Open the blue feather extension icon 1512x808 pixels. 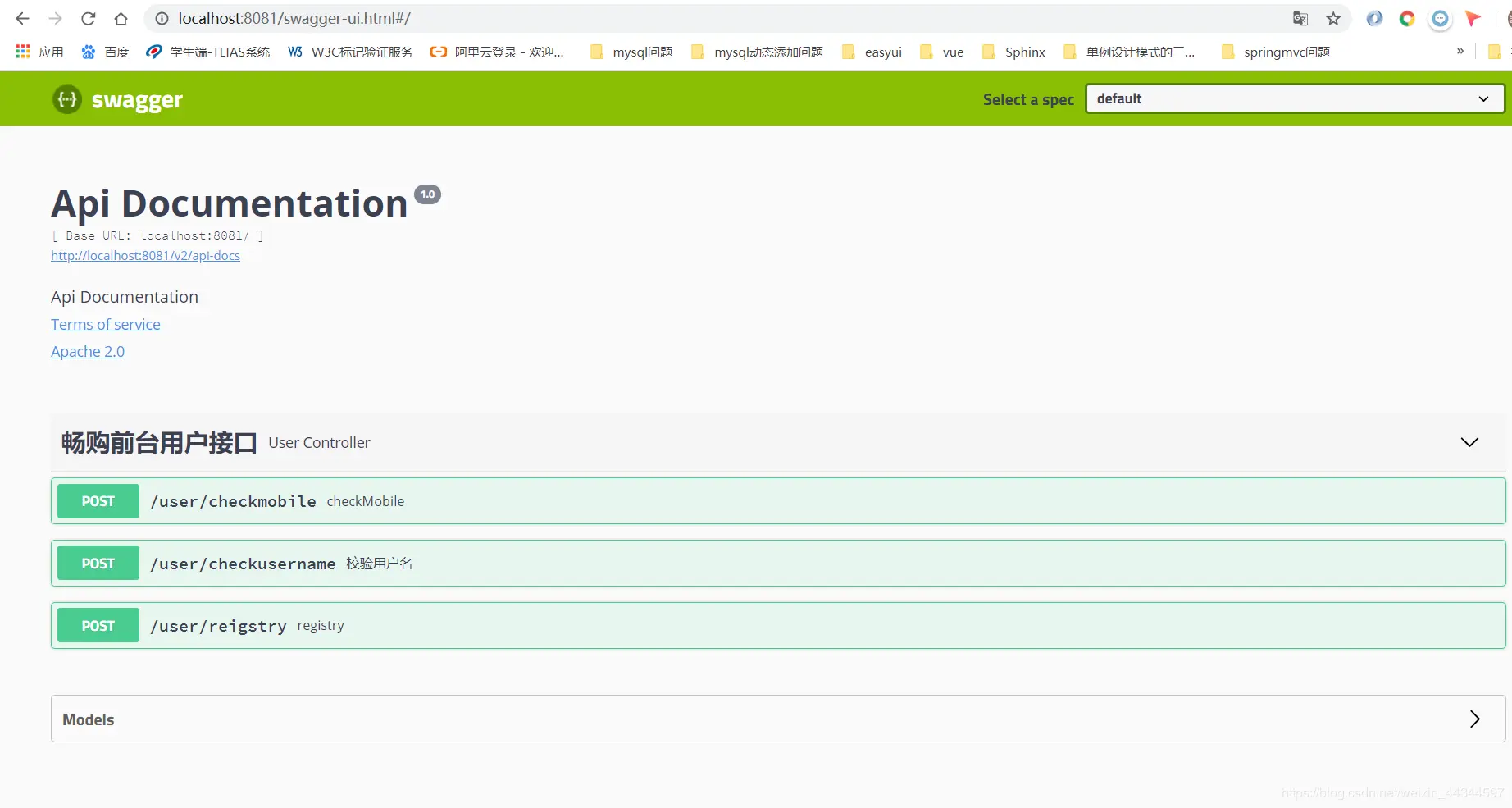point(1374,18)
